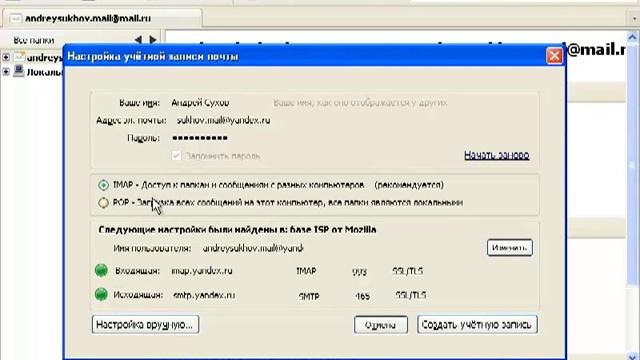Expand the andreysukhov account tree node

tap(6, 57)
